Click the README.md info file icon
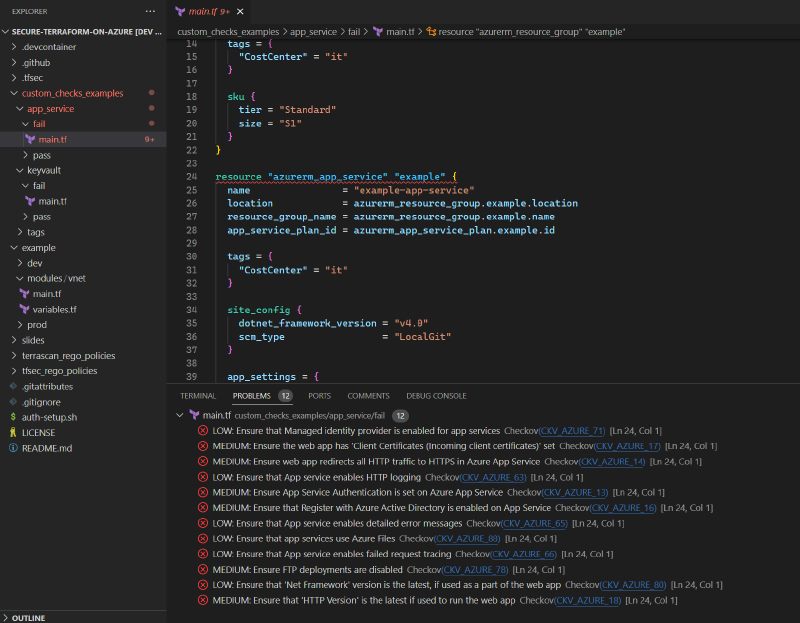 (12, 448)
